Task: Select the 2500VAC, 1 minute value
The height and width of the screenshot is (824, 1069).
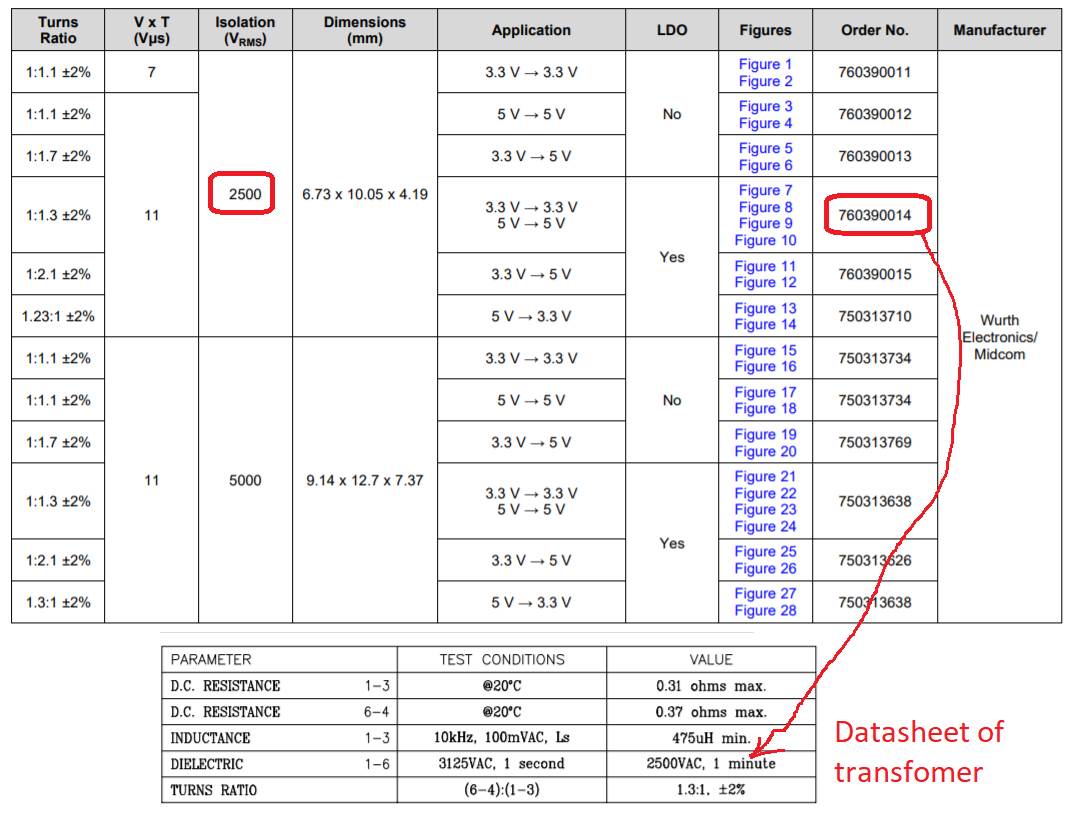Action: coord(711,764)
